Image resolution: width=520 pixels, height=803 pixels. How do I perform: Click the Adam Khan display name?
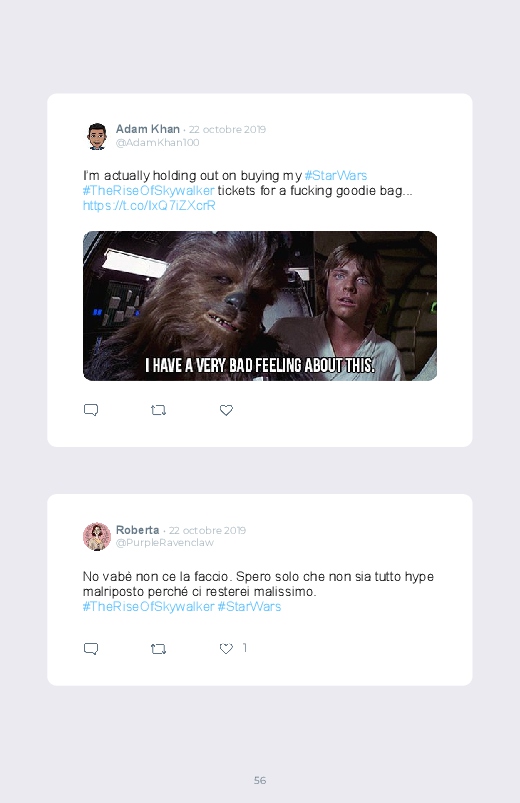point(148,129)
